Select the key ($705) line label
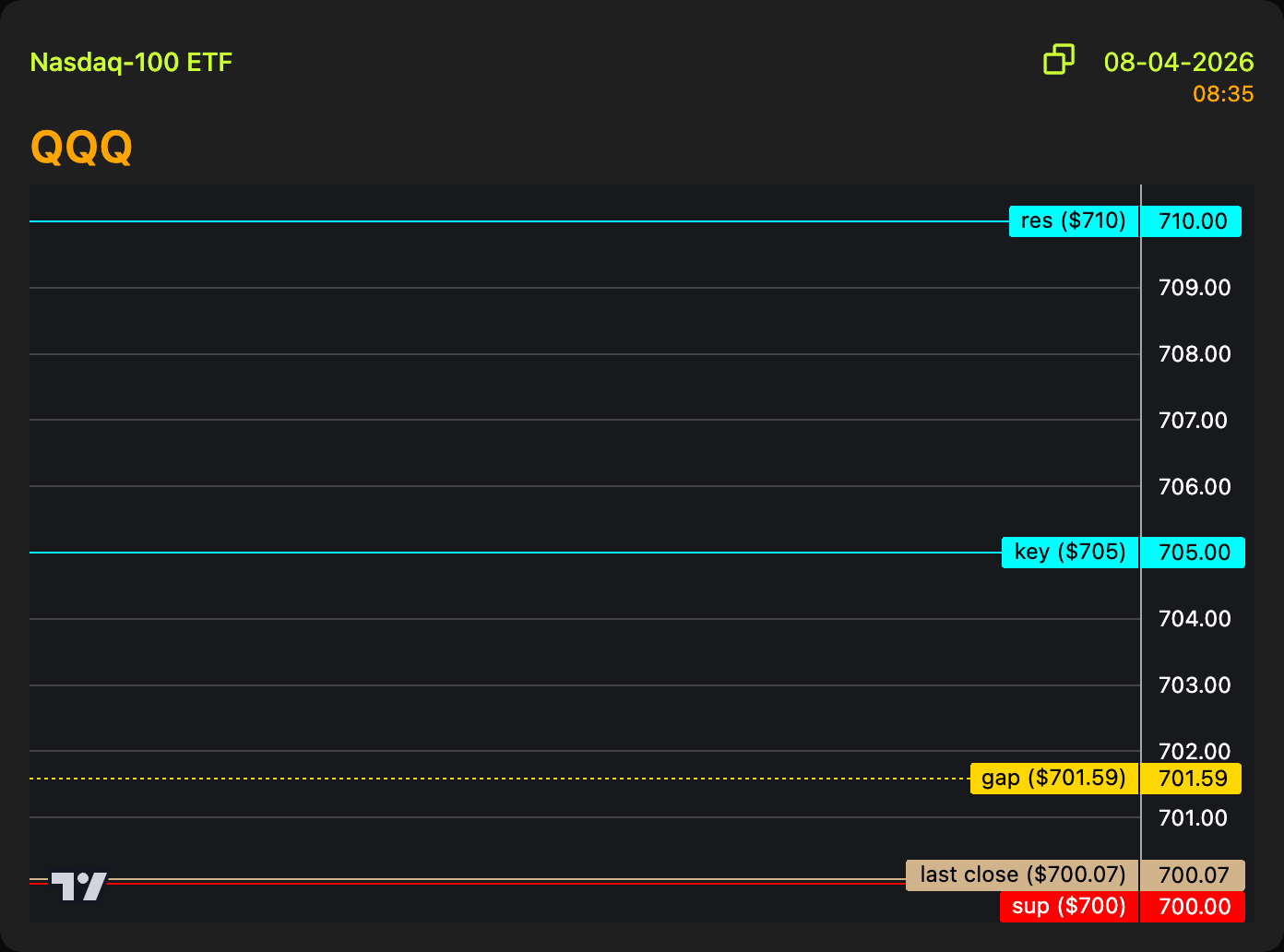This screenshot has height=952, width=1284. [x=1070, y=553]
